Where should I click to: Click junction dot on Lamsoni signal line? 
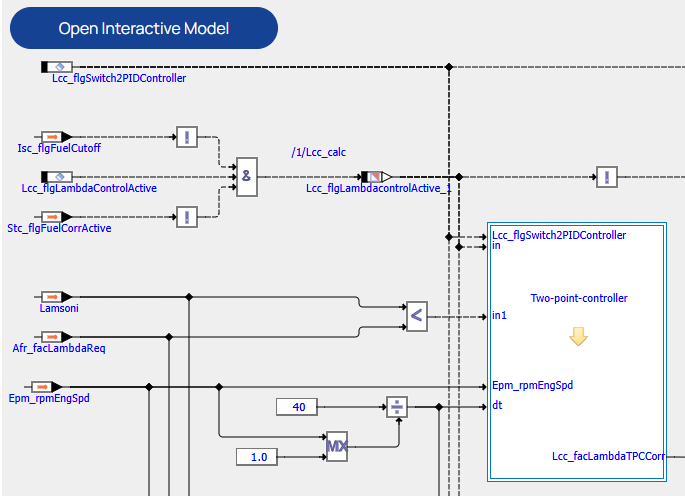(x=189, y=297)
